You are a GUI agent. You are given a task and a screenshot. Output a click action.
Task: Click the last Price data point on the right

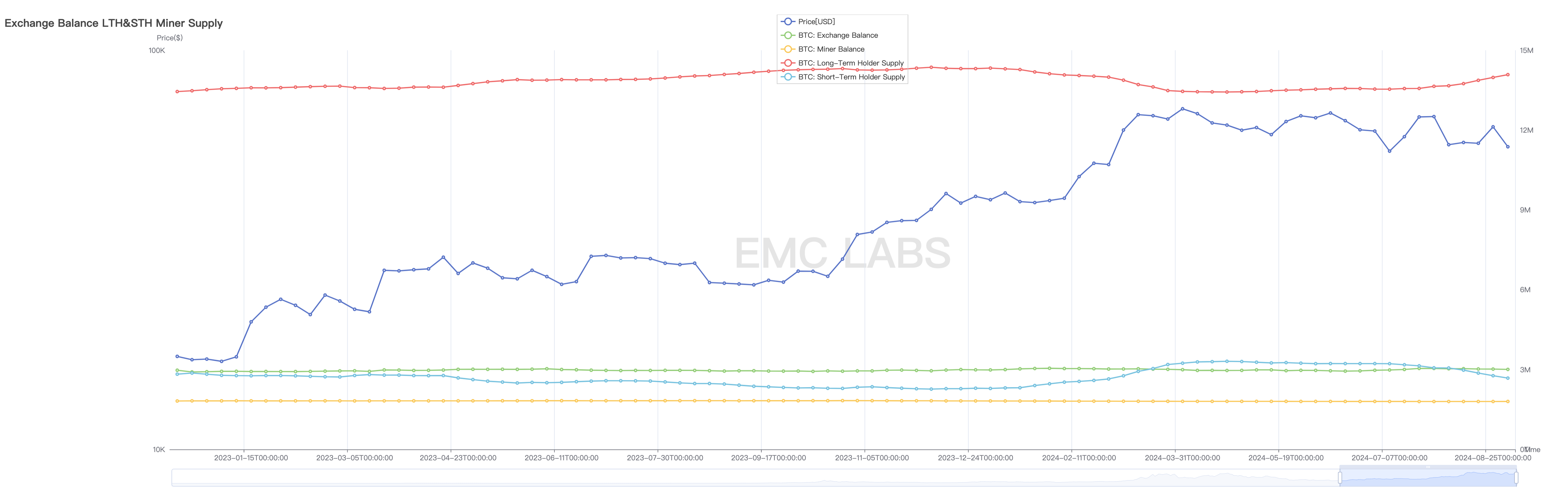pyautogui.click(x=1508, y=147)
